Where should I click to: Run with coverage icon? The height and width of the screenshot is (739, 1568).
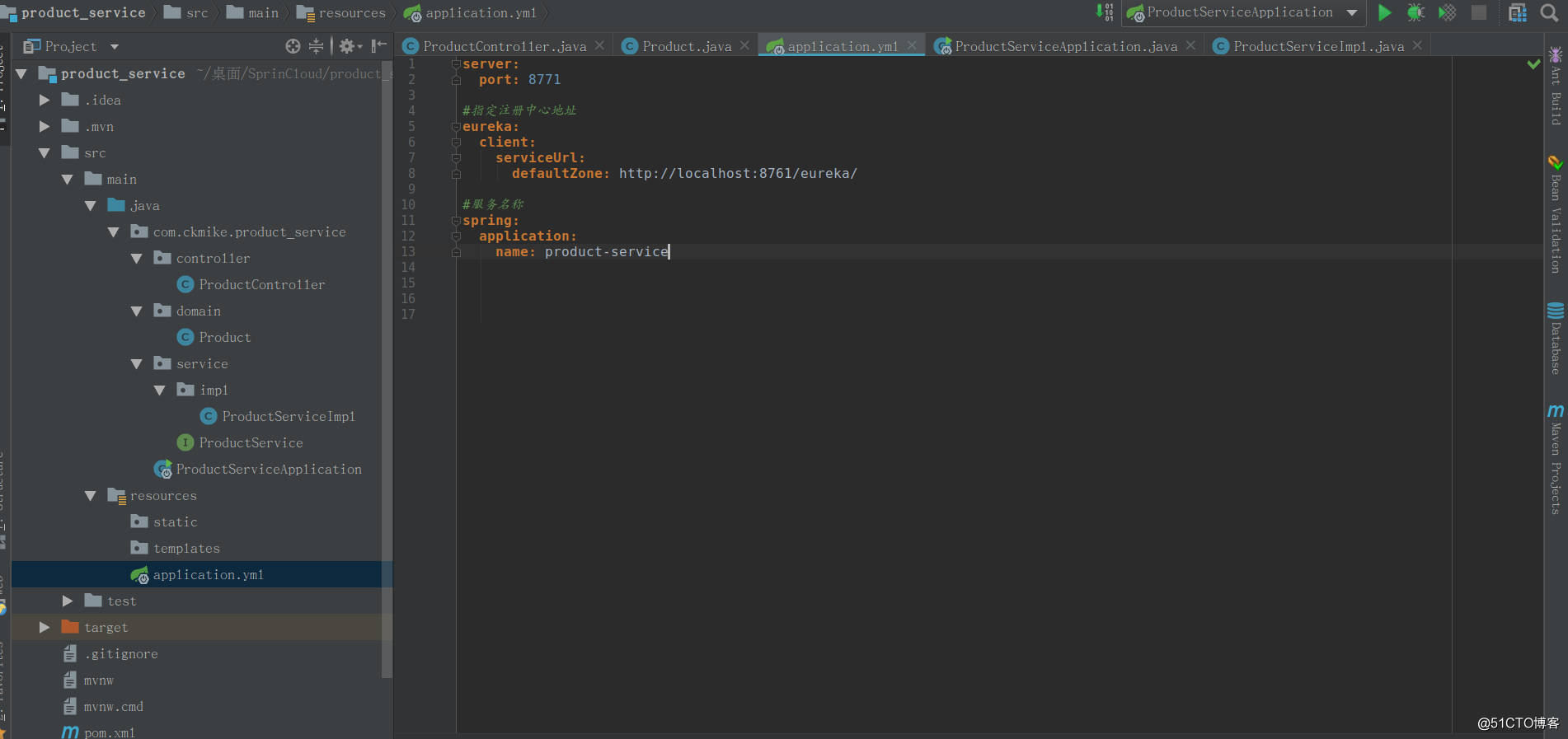tap(1447, 12)
